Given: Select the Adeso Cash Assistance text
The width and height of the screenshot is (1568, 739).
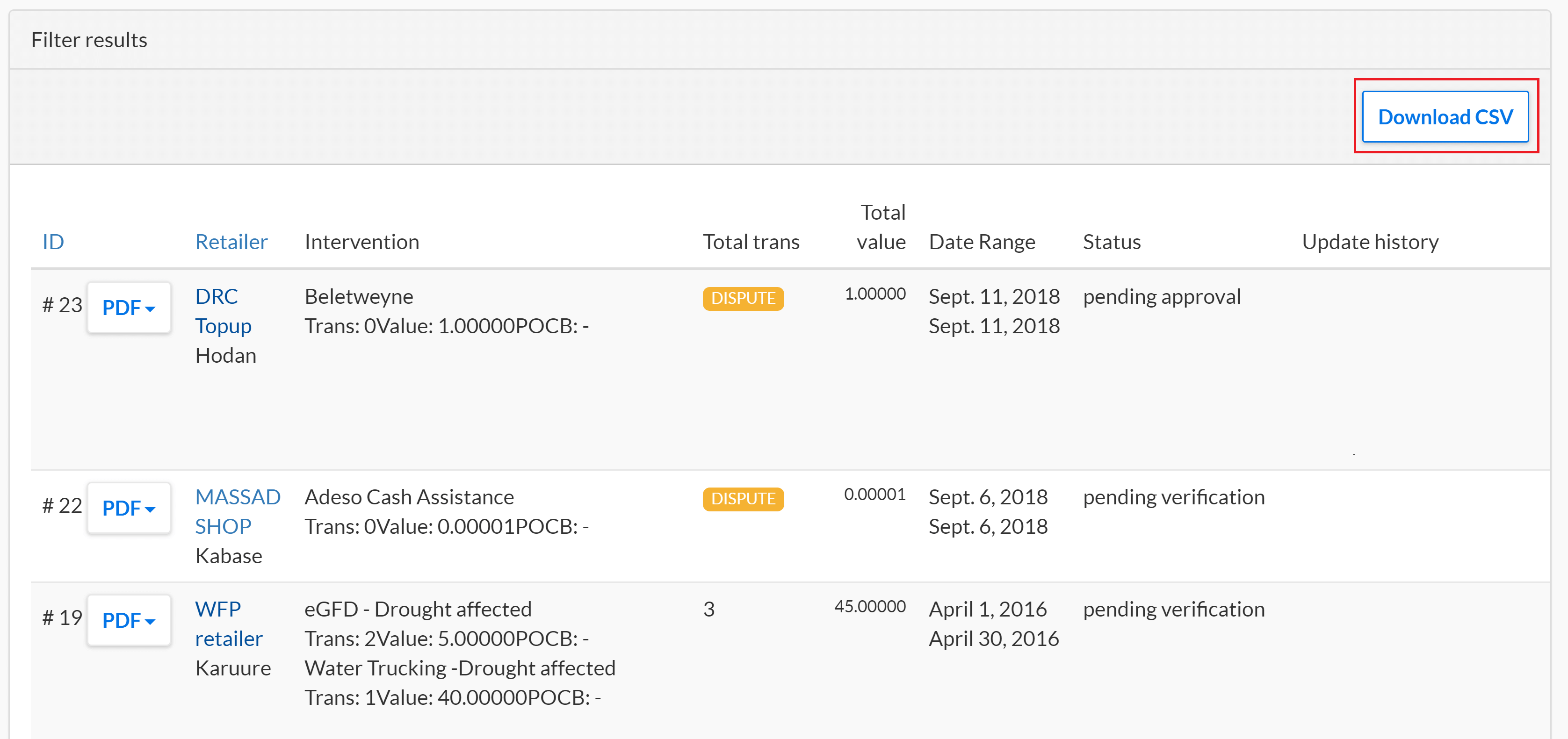Looking at the screenshot, I should click(x=409, y=497).
